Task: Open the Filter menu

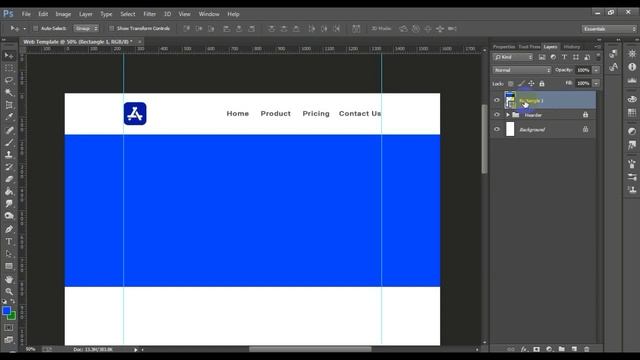Action: [149, 14]
